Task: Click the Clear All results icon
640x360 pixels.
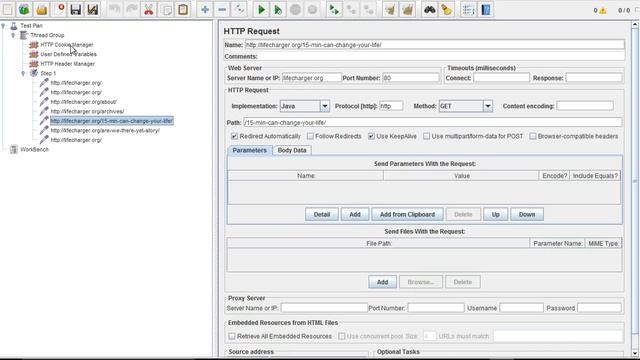Action: [407, 9]
